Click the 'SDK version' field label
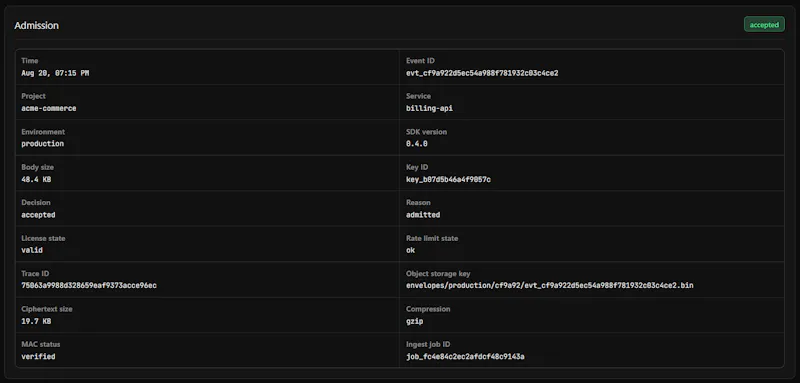 point(427,132)
